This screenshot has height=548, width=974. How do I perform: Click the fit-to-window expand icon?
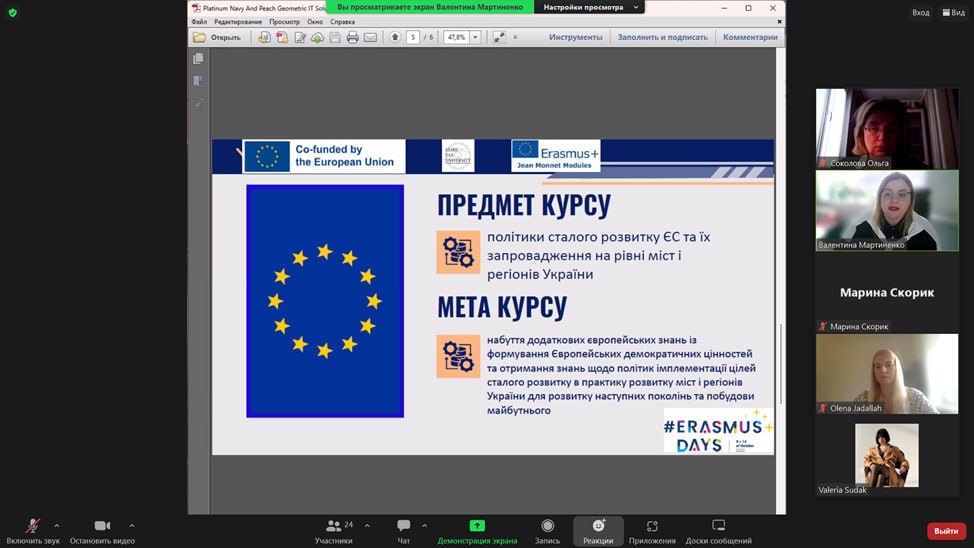pyautogui.click(x=499, y=37)
